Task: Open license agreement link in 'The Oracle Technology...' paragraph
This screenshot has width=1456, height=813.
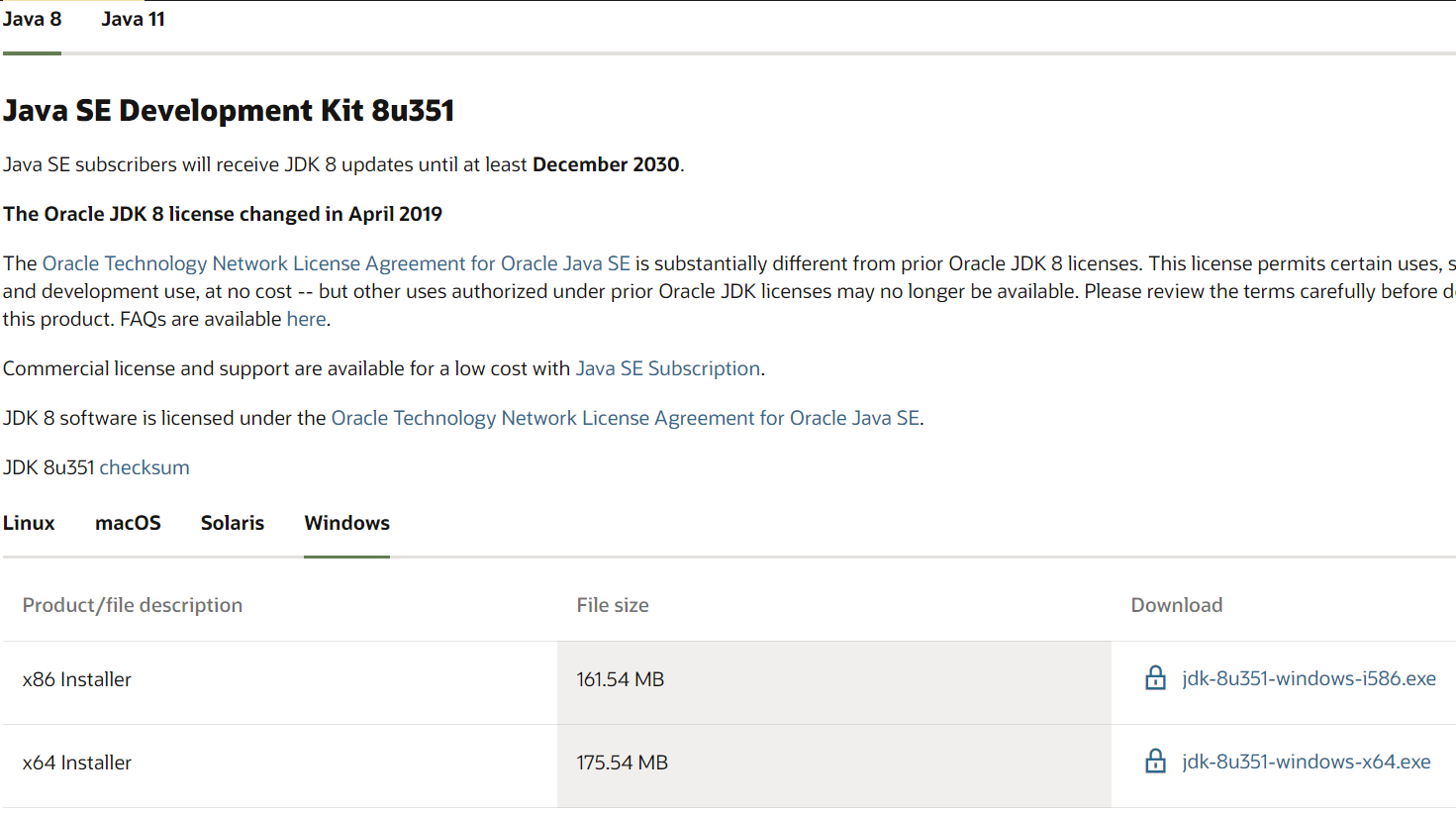Action: click(x=337, y=263)
